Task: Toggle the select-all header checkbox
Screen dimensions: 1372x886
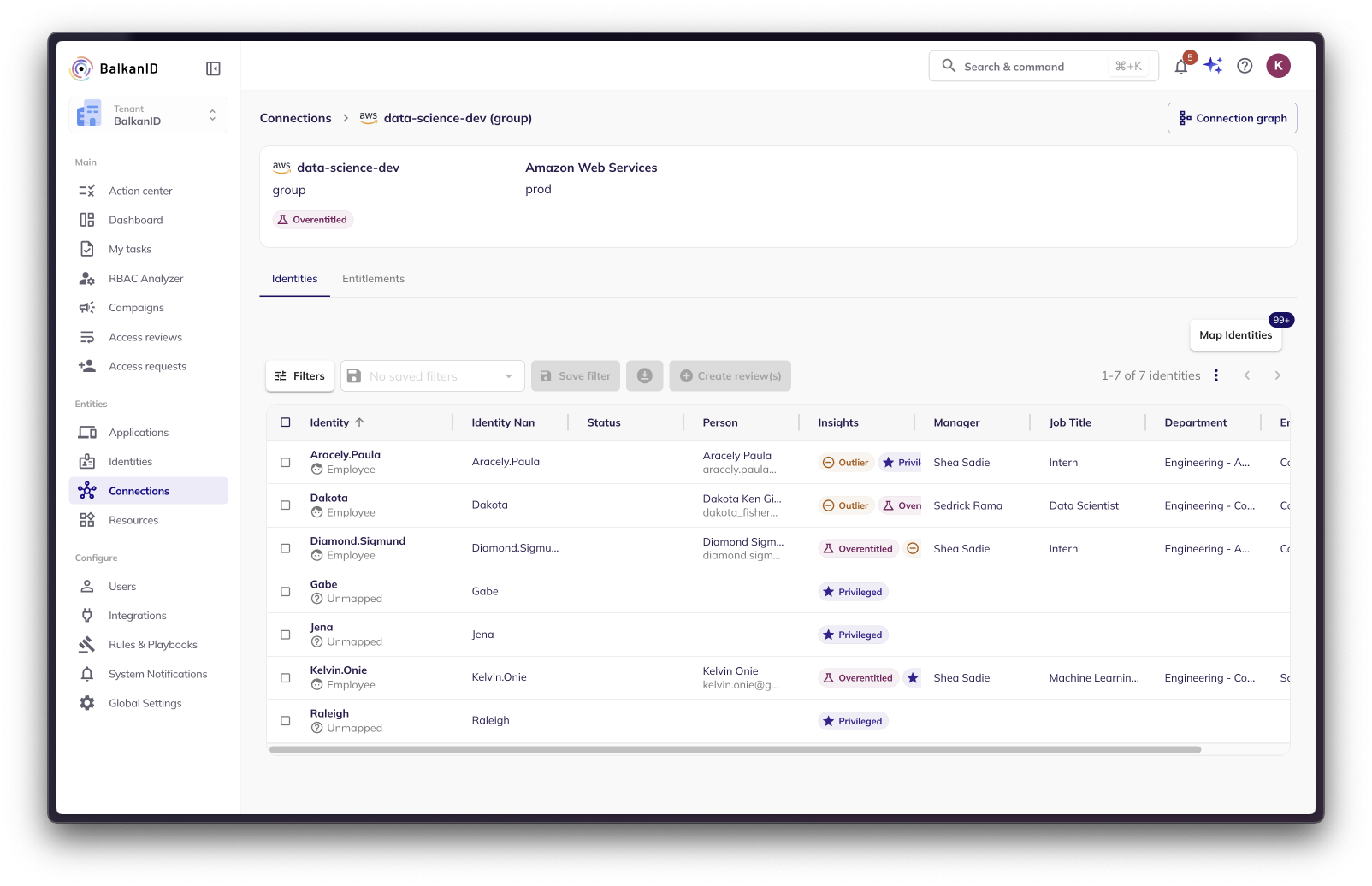Action: [x=286, y=422]
